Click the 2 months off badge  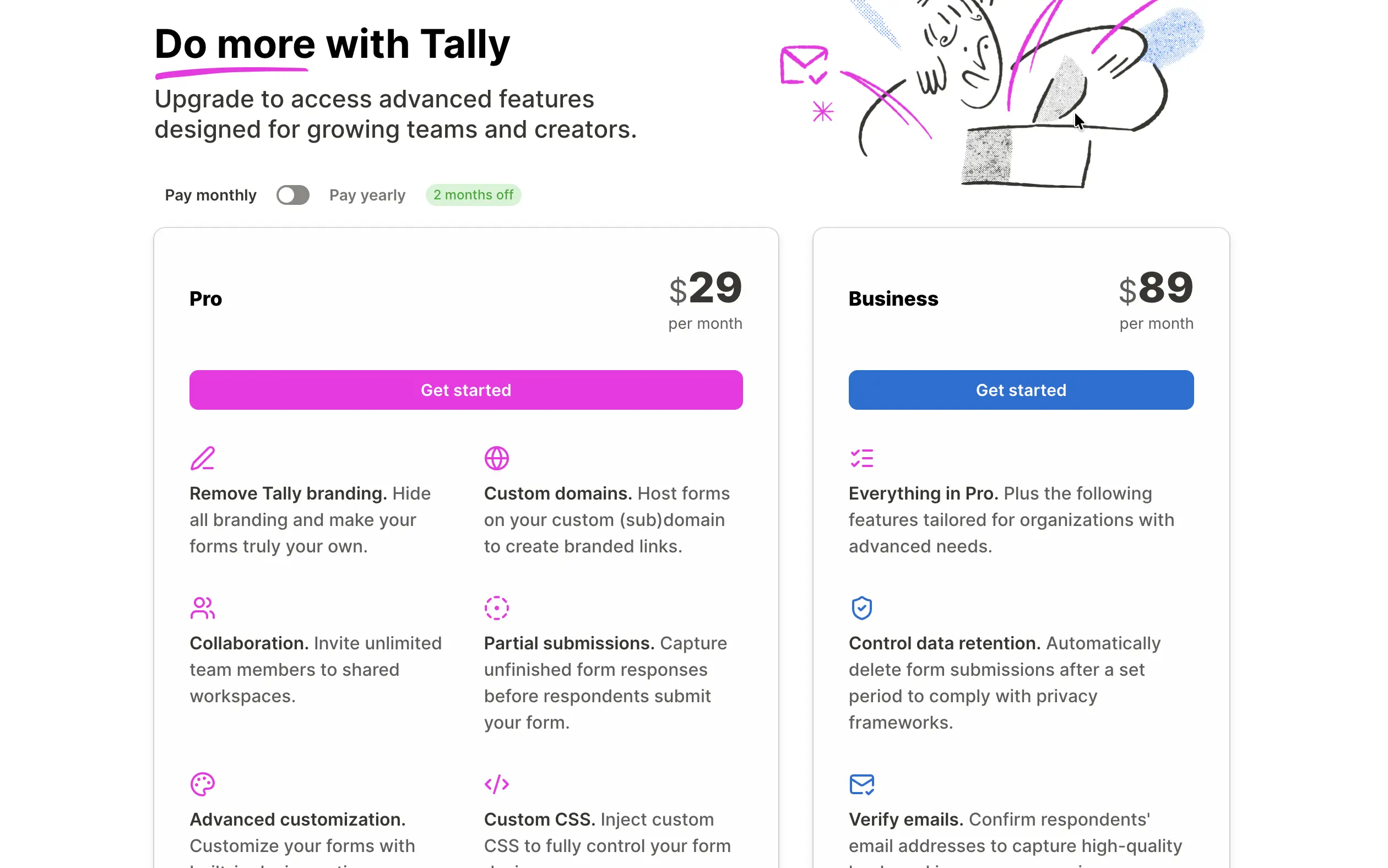pyautogui.click(x=474, y=195)
